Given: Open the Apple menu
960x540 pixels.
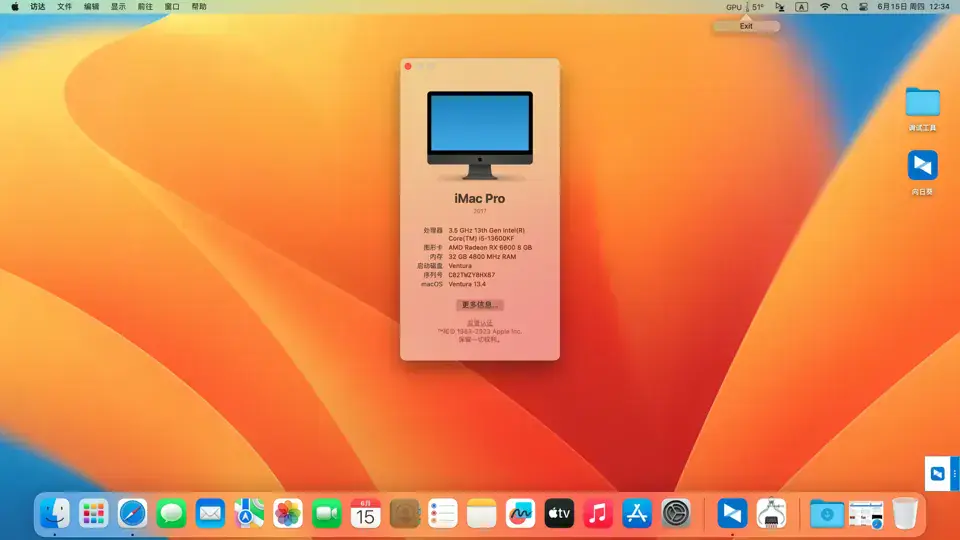Looking at the screenshot, I should coord(15,7).
